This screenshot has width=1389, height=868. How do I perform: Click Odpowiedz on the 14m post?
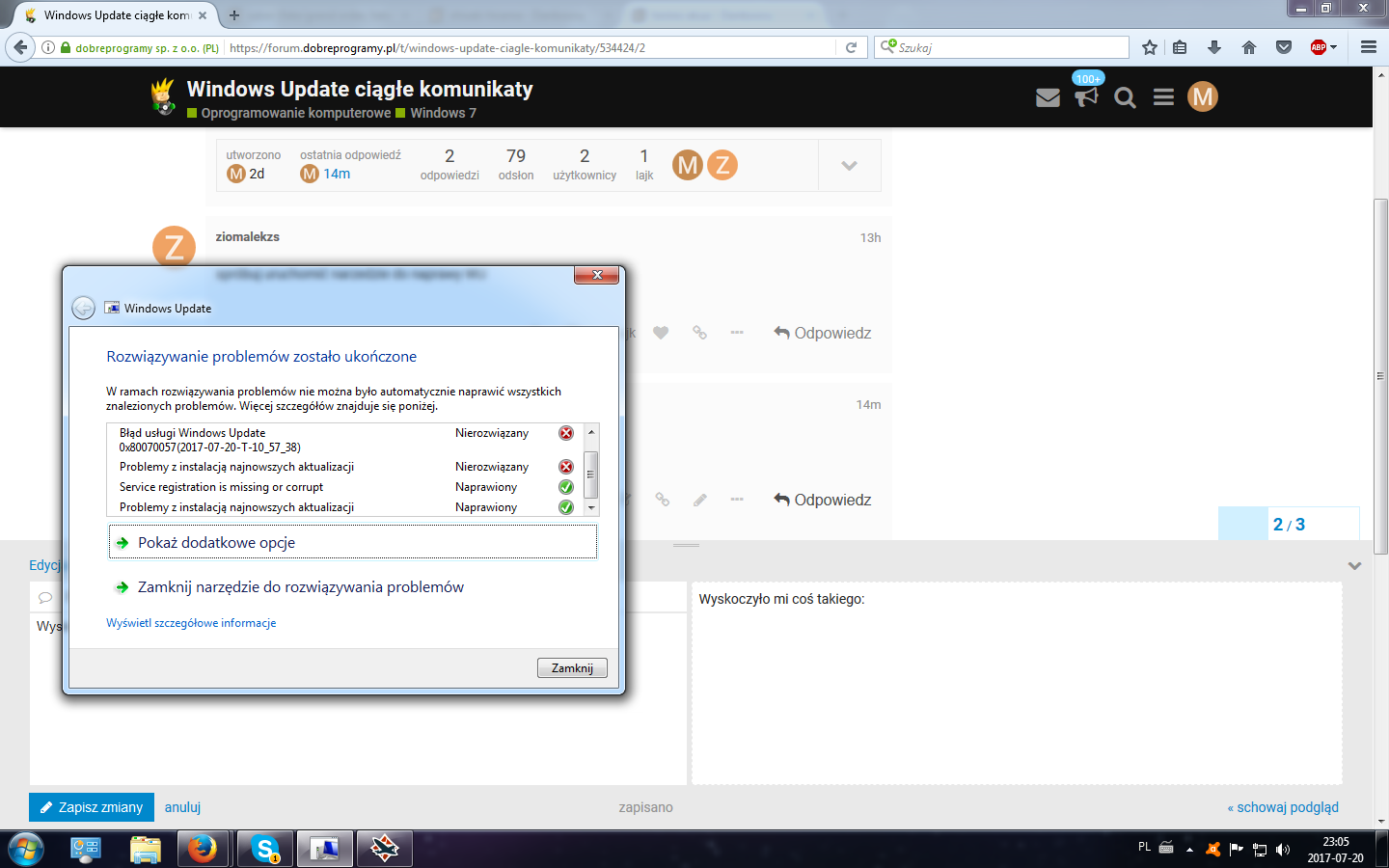tap(823, 500)
